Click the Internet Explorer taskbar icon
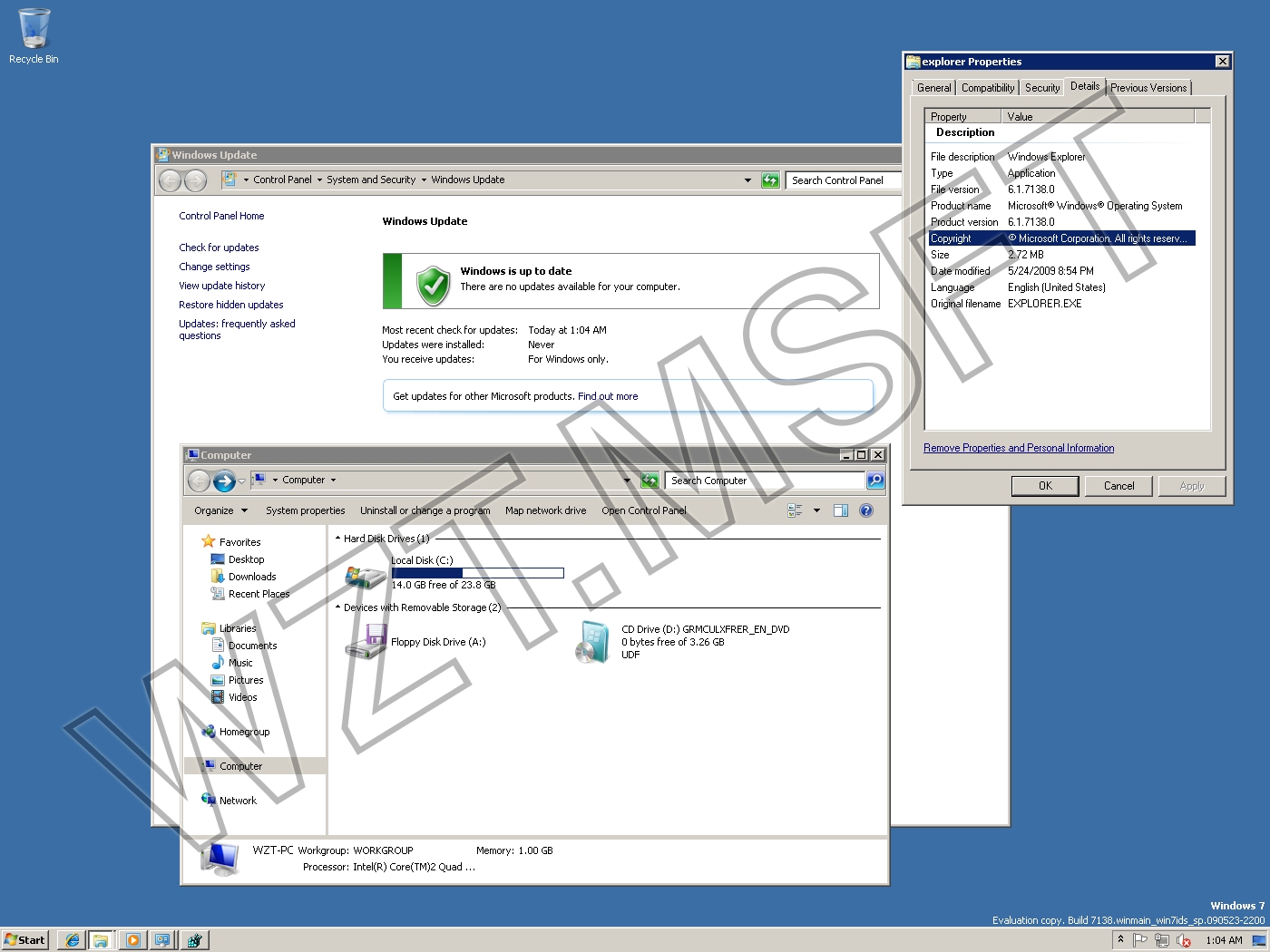1270x952 pixels. [73, 940]
